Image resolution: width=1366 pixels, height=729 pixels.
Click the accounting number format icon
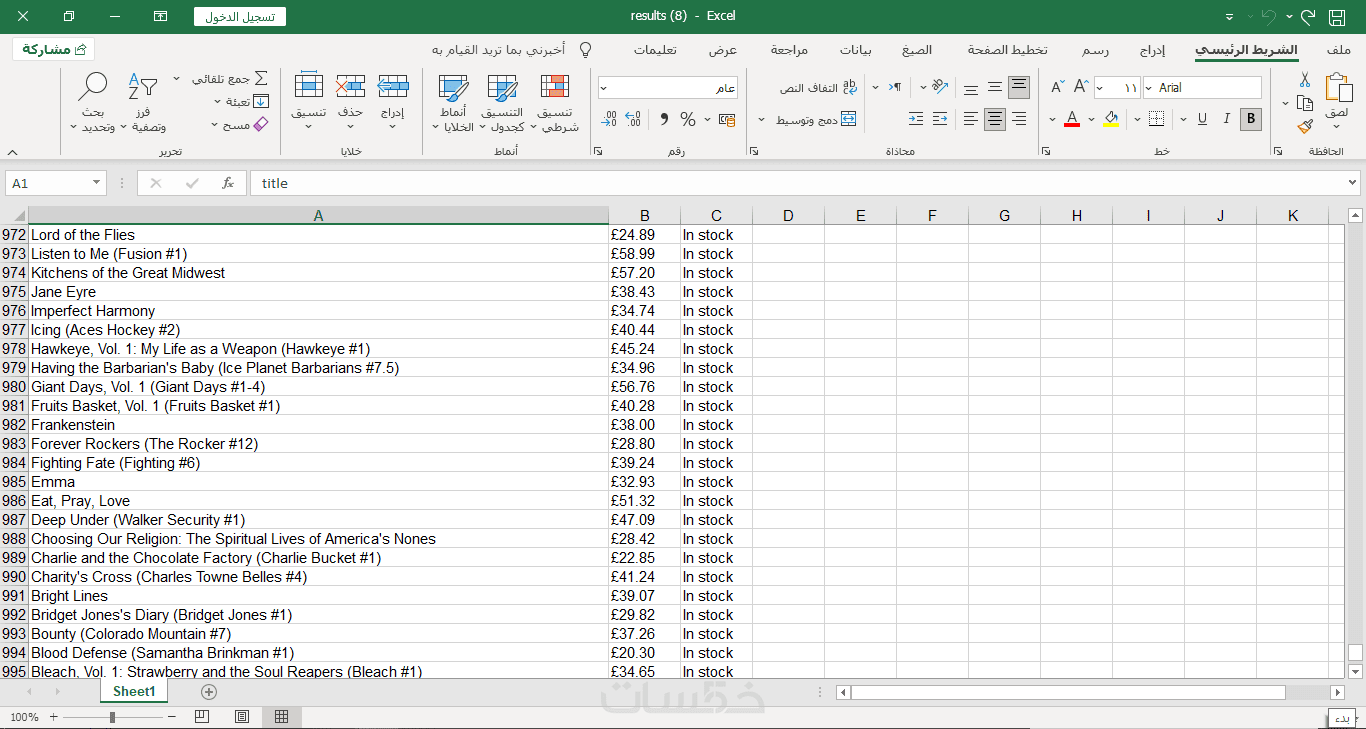tap(727, 119)
